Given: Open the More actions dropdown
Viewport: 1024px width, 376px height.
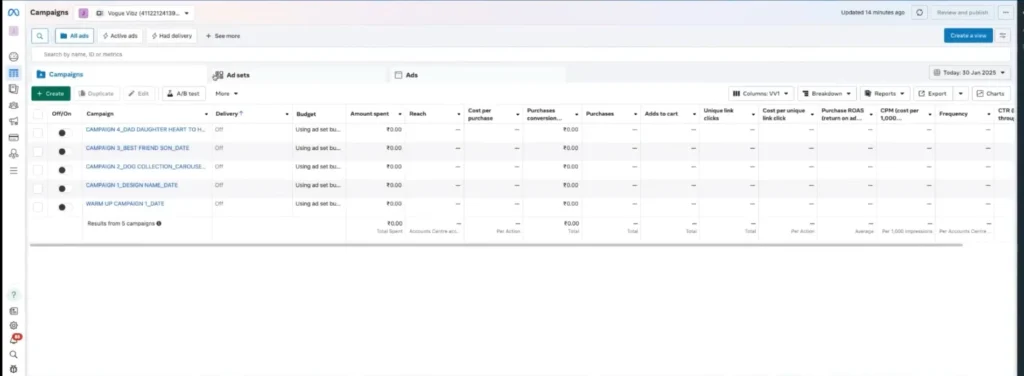Looking at the screenshot, I should [227, 93].
